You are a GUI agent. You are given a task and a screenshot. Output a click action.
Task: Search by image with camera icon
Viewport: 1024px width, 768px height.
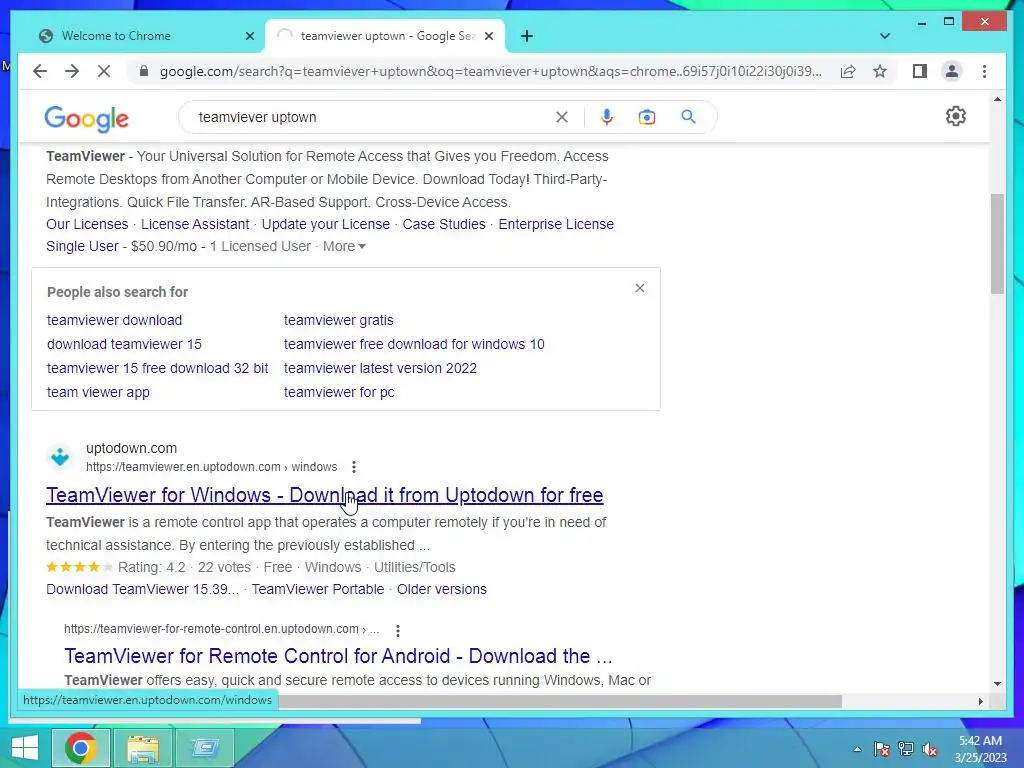coord(647,117)
